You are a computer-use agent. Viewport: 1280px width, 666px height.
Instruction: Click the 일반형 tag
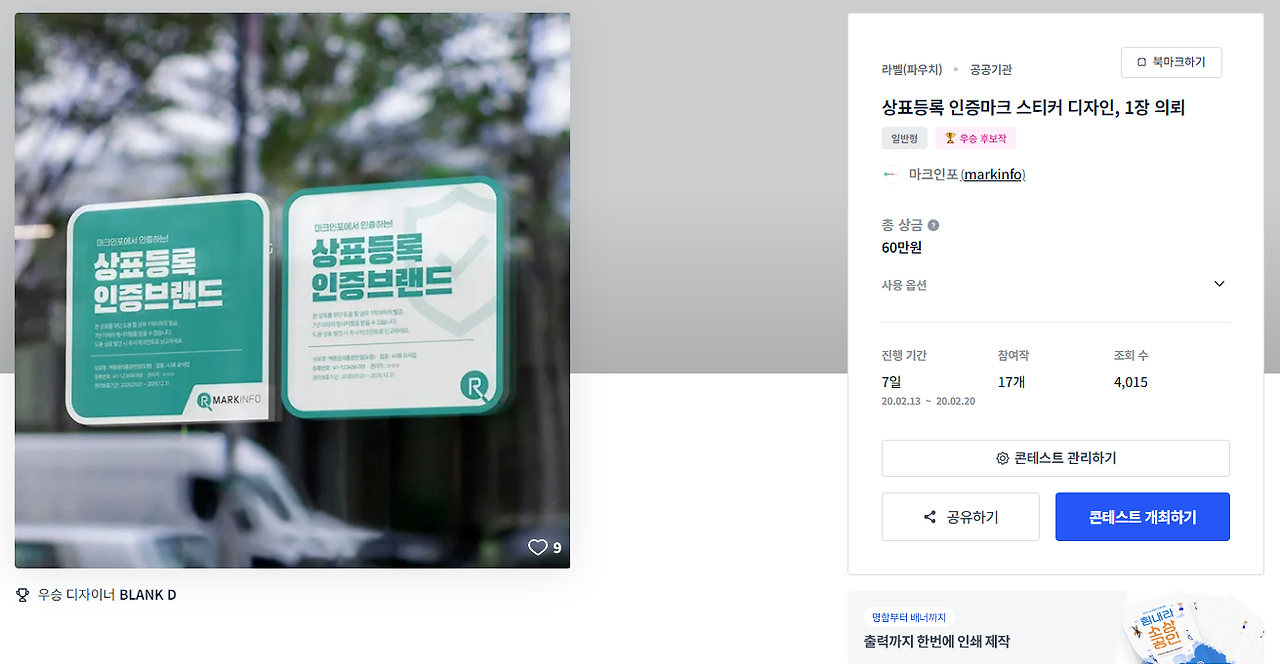(904, 138)
